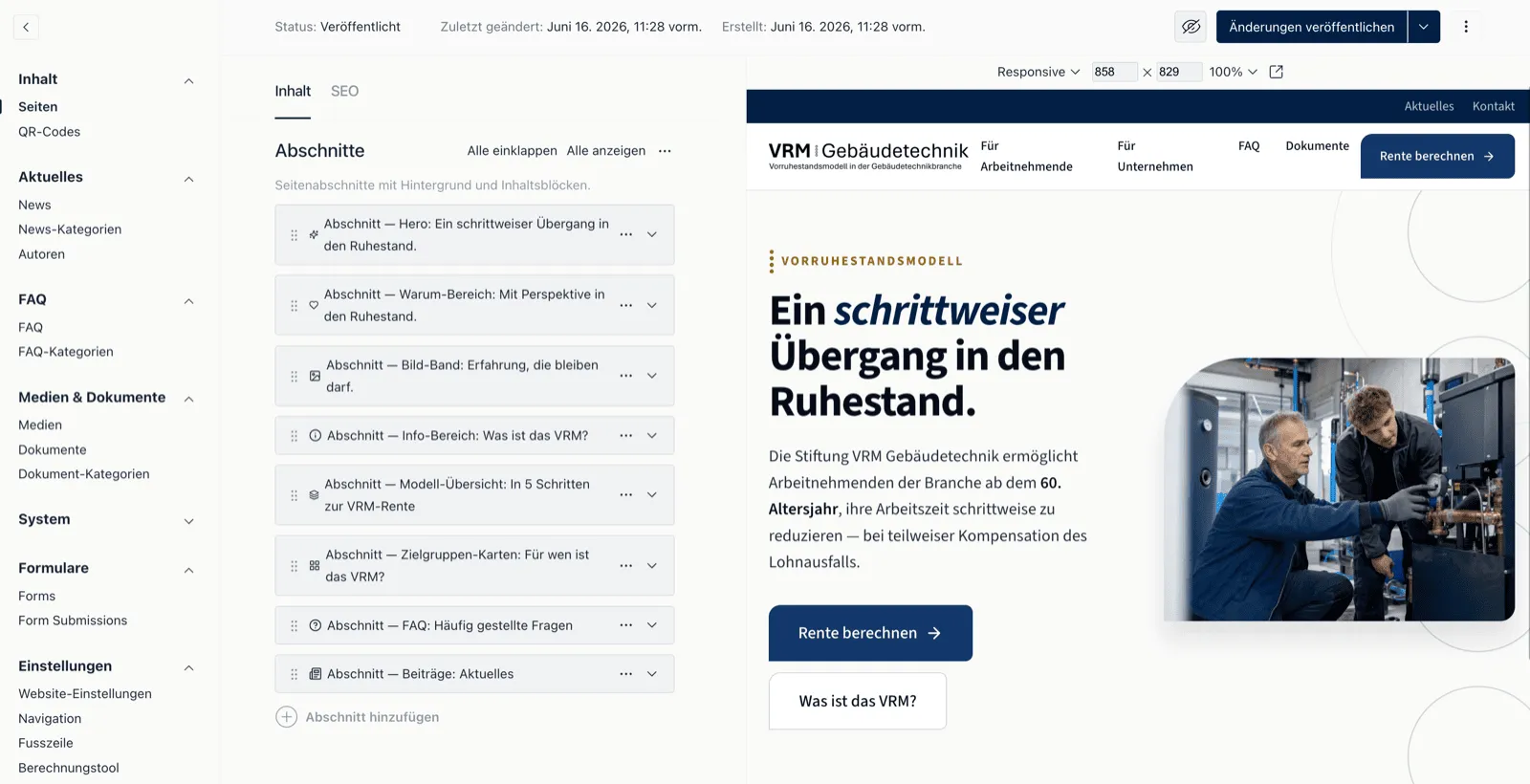Click the Warum-Bereich heart icon
The width and height of the screenshot is (1530, 784).
click(x=314, y=305)
